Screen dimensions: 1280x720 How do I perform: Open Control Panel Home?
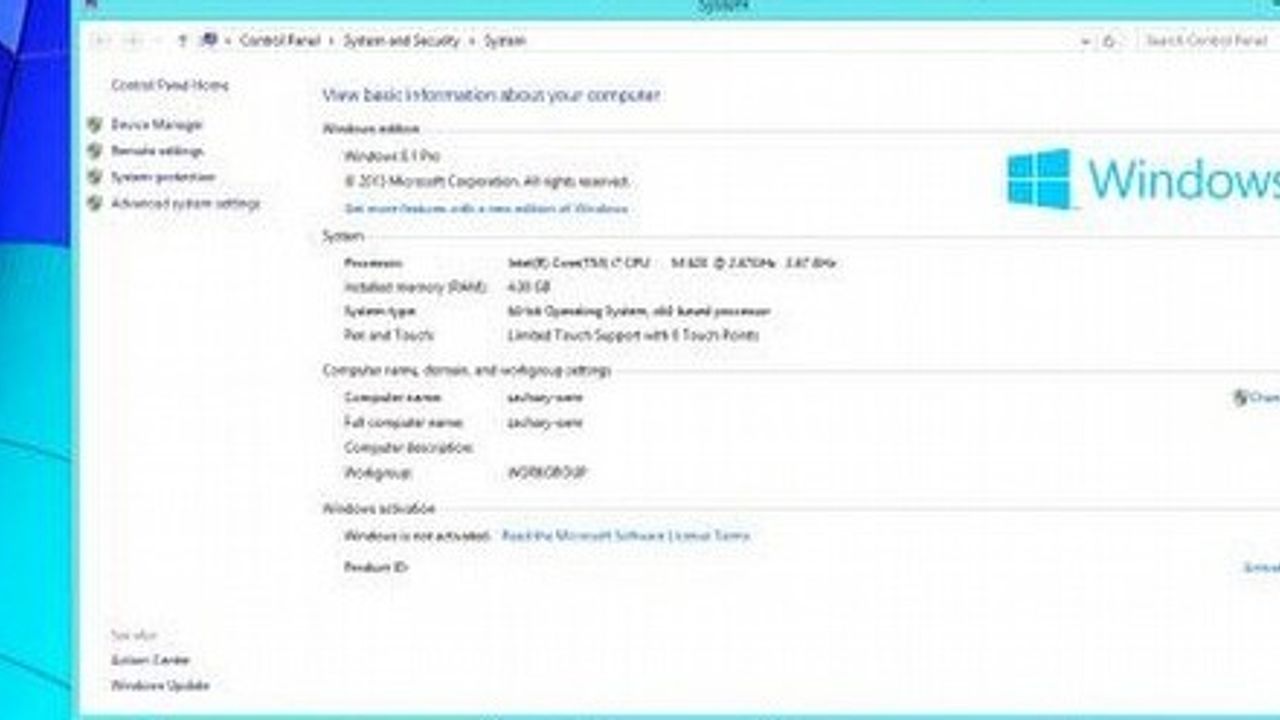tap(170, 86)
